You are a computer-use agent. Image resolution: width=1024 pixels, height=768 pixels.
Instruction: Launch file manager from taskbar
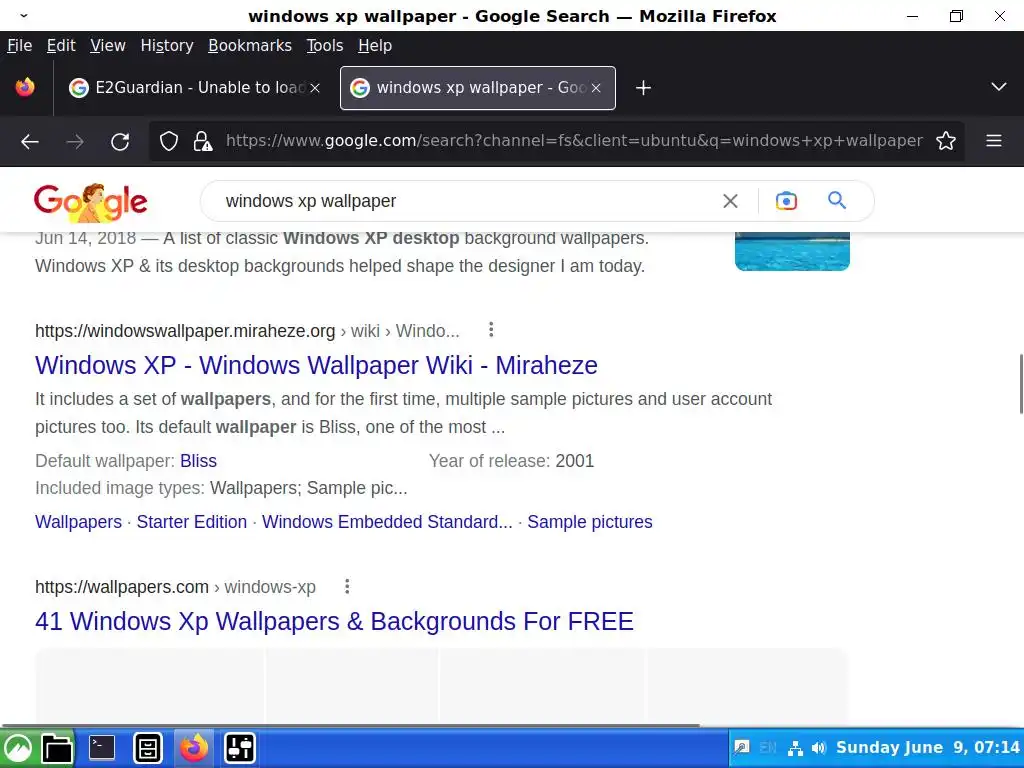pyautogui.click(x=57, y=748)
